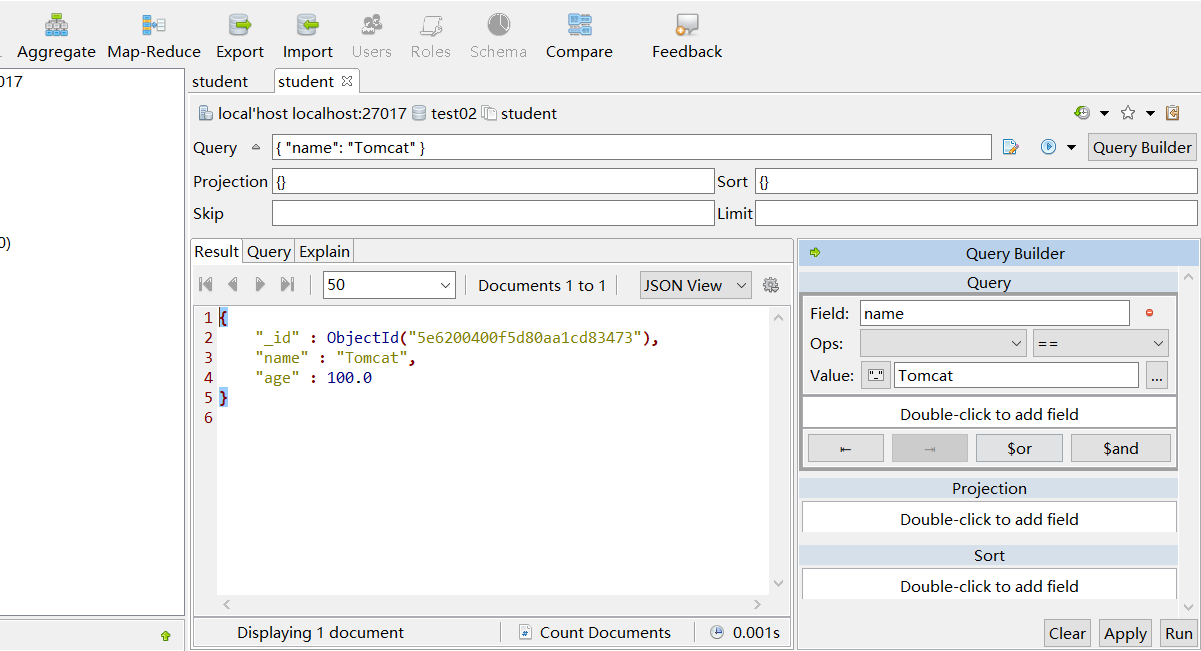Image resolution: width=1201 pixels, height=651 pixels.
Task: Open the Schema explorer
Action: [498, 37]
